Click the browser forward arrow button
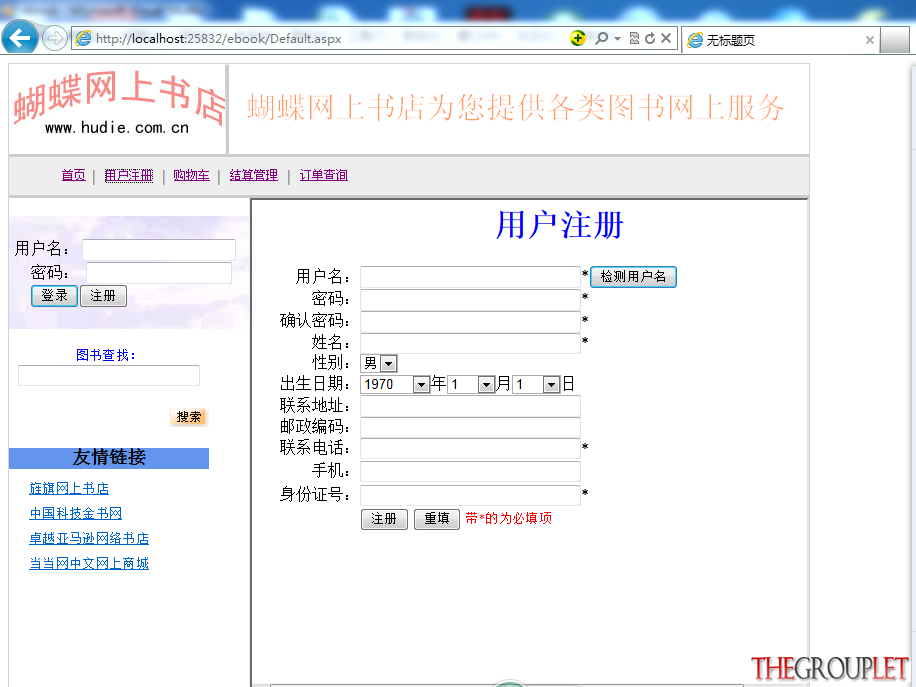This screenshot has height=687, width=916. point(54,39)
